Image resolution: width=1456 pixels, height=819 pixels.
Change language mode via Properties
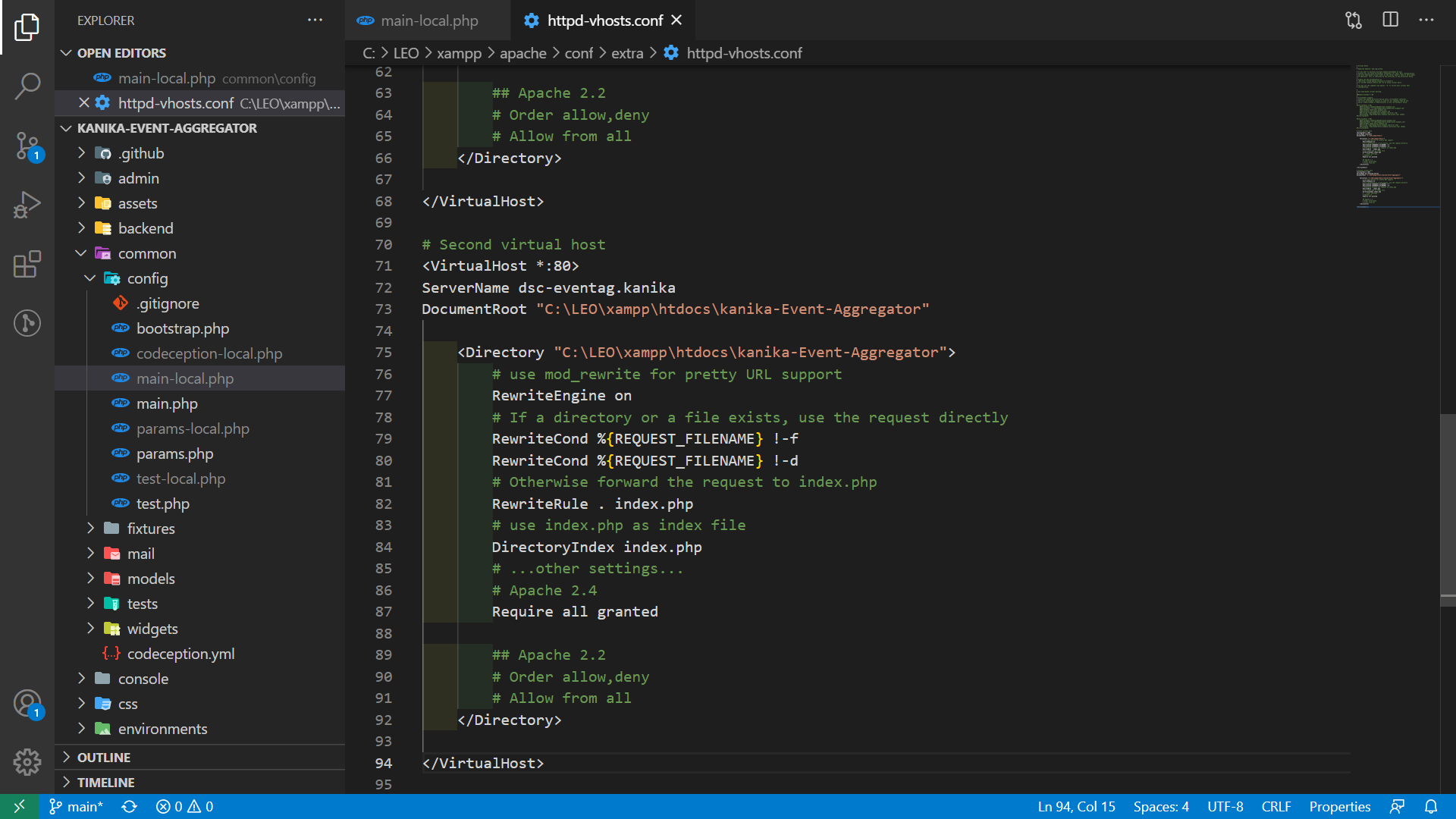click(1340, 806)
